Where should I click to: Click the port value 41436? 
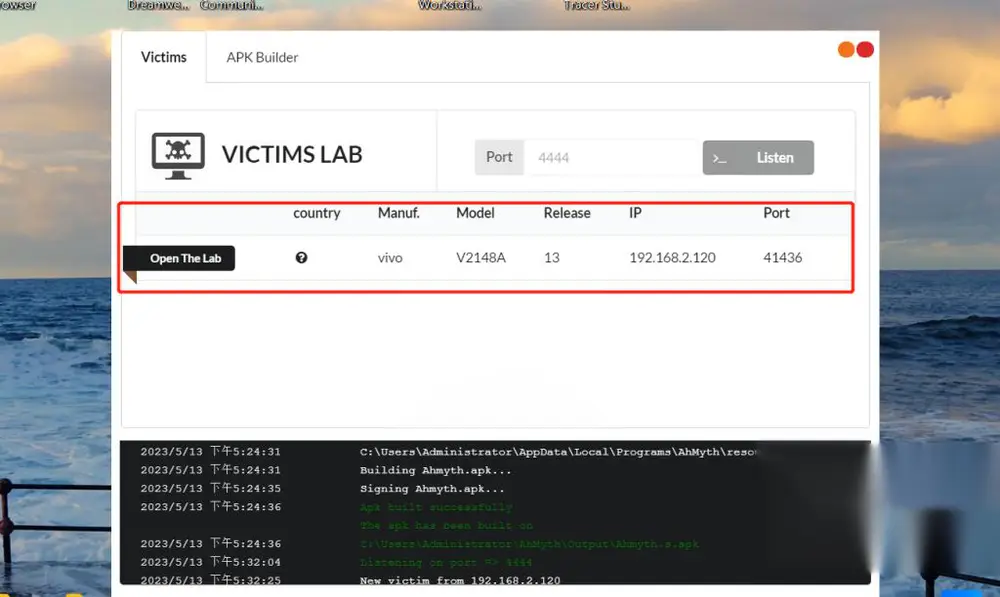pos(783,258)
